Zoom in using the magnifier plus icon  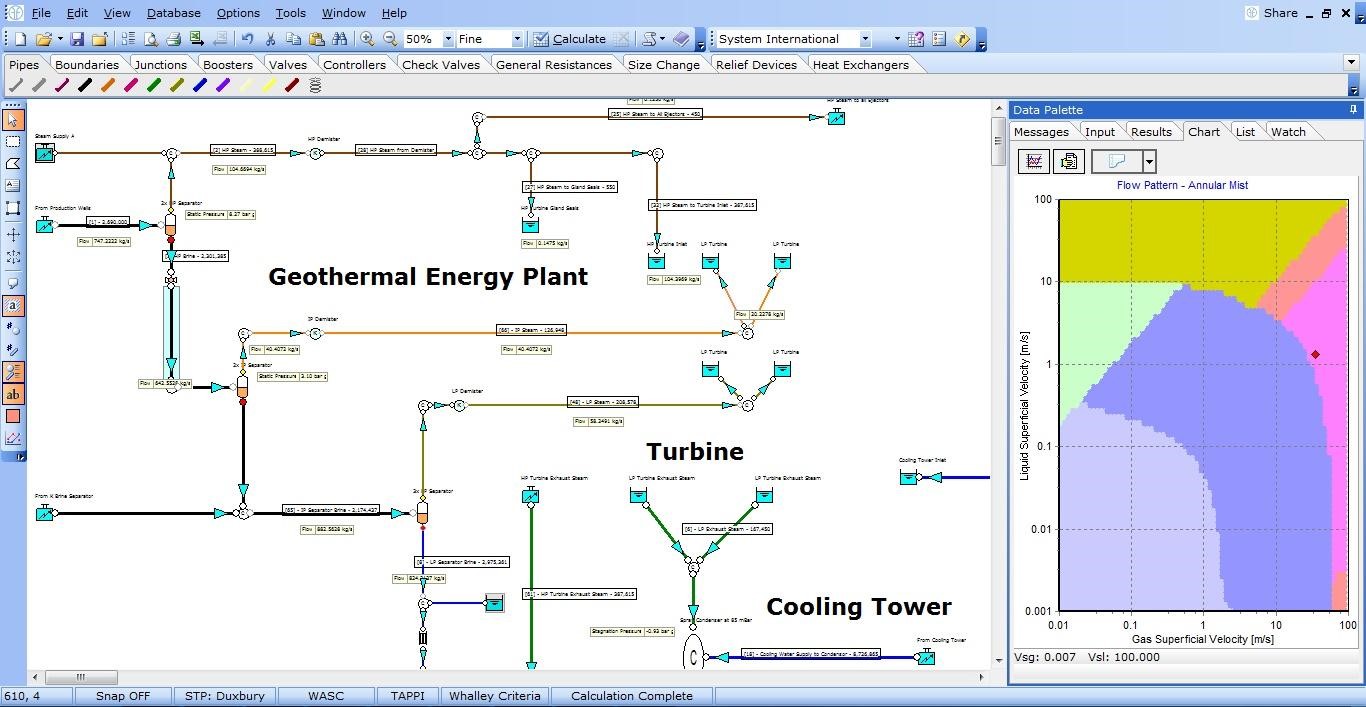click(366, 39)
